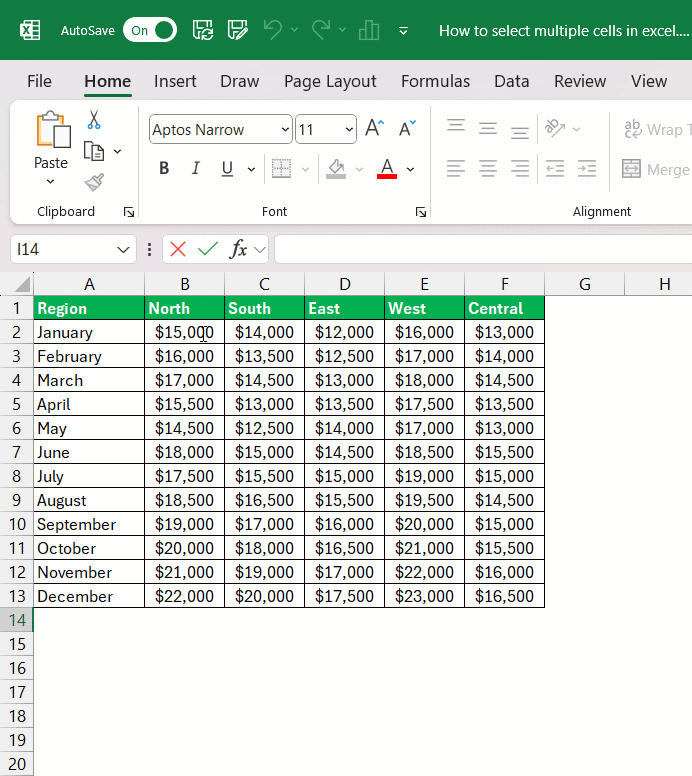Toggle Underline formatting
Screen dimensions: 692x776
pyautogui.click(x=227, y=169)
